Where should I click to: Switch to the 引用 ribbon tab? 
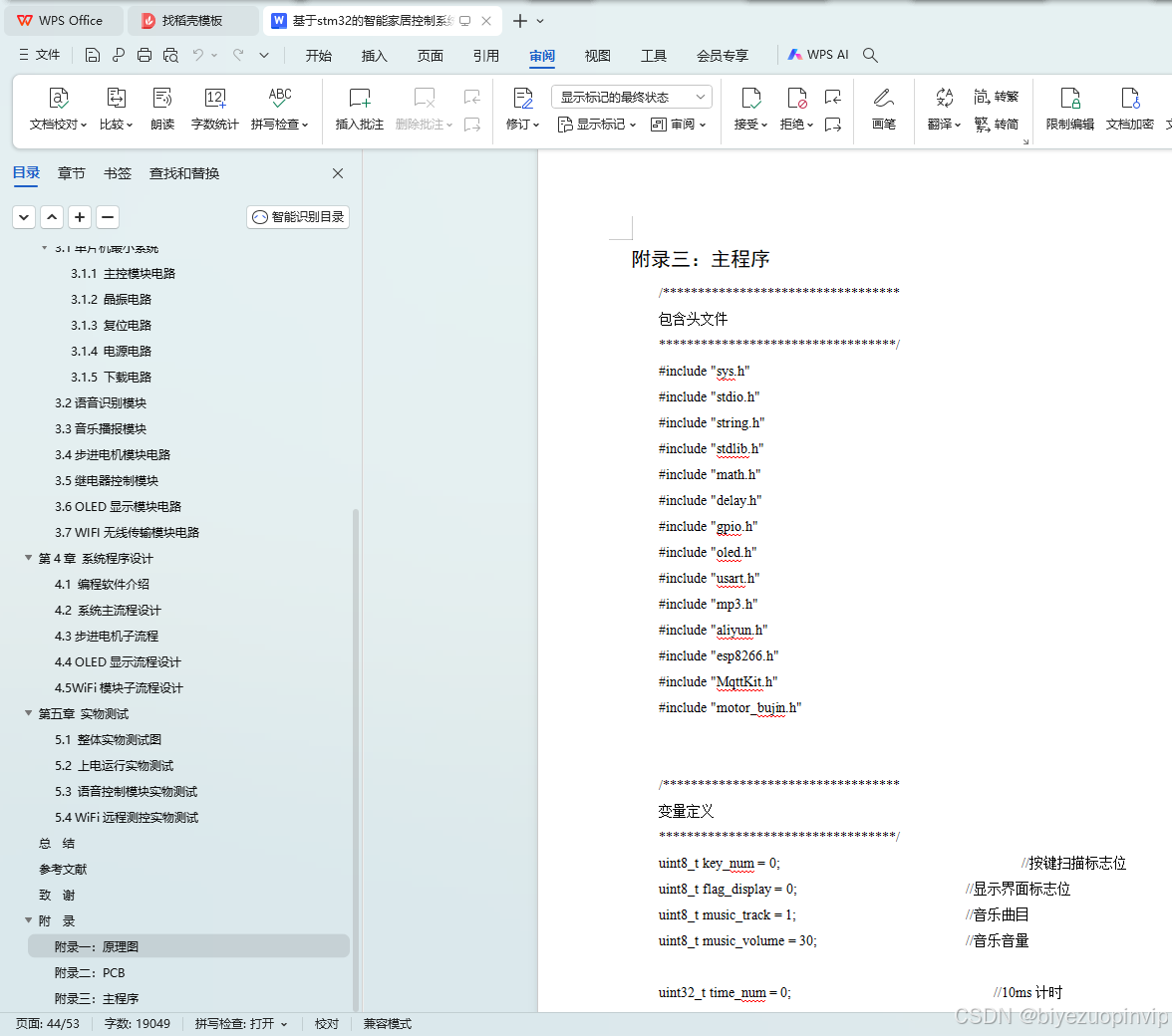[486, 55]
